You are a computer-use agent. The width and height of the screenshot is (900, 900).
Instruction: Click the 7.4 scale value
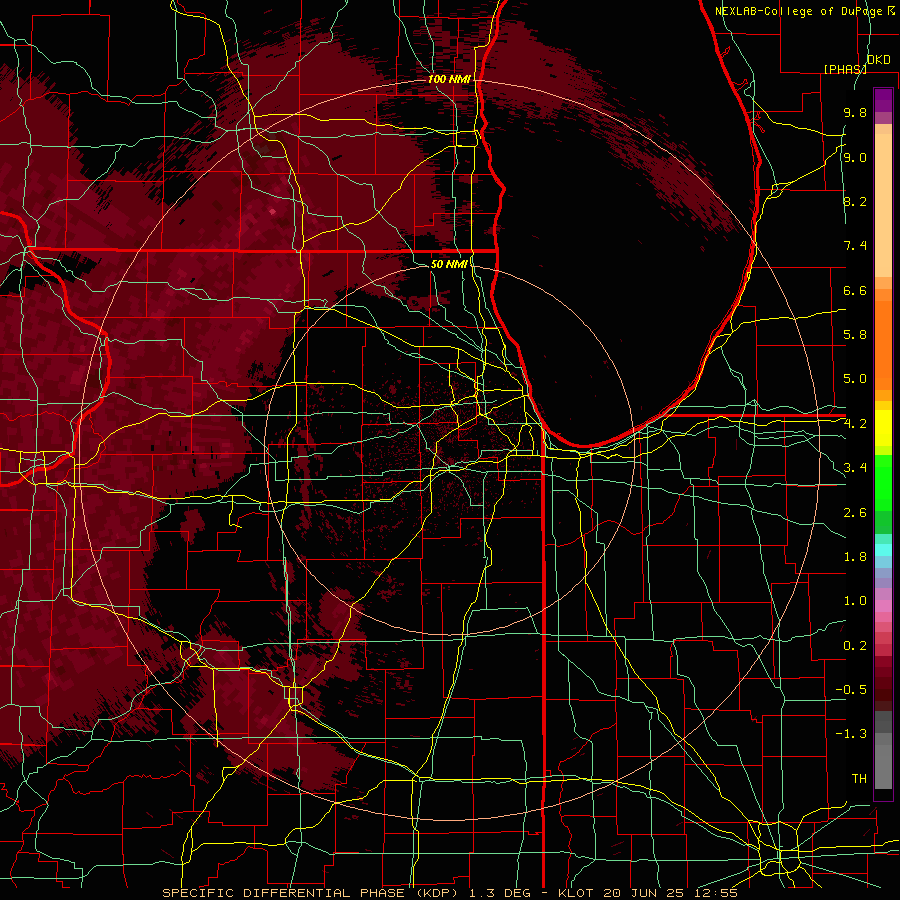click(855, 246)
